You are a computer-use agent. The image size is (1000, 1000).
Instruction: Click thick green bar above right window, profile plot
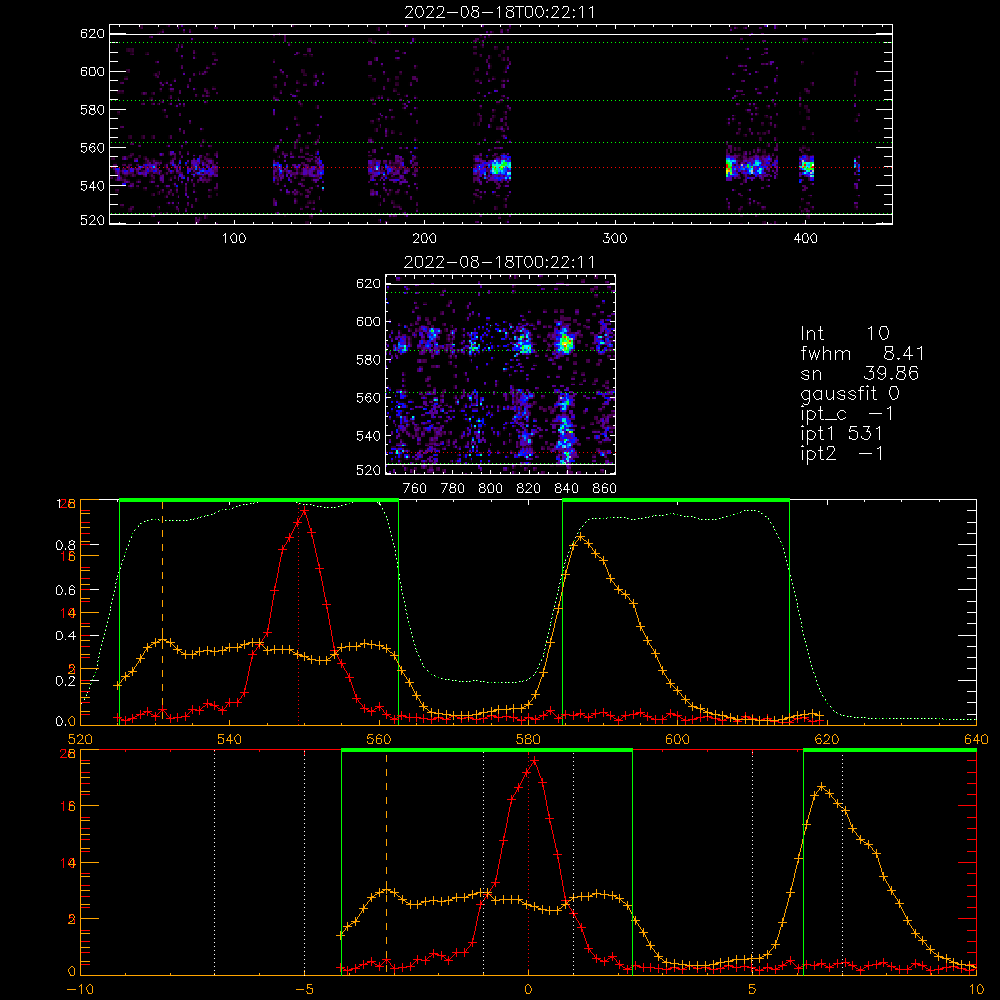(676, 500)
